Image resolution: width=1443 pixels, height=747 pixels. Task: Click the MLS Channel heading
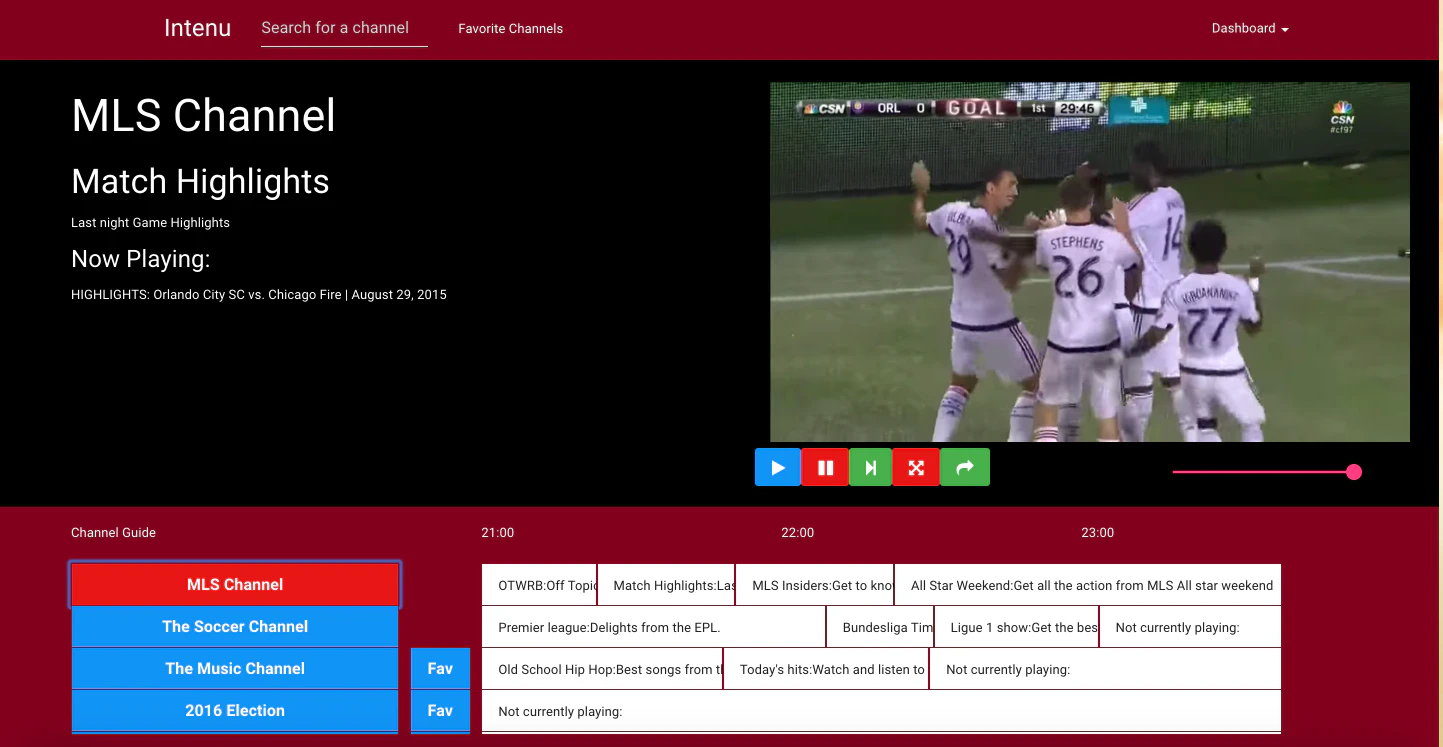pos(203,115)
